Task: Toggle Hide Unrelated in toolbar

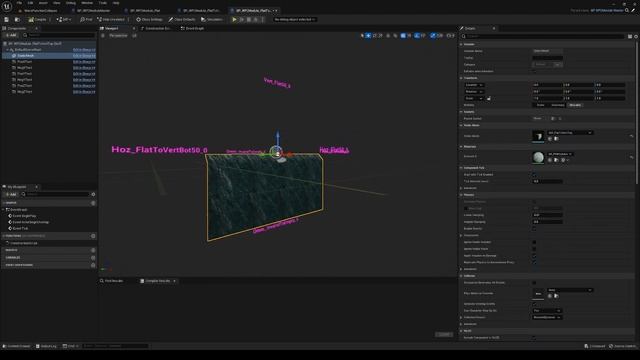Action: 111,19
